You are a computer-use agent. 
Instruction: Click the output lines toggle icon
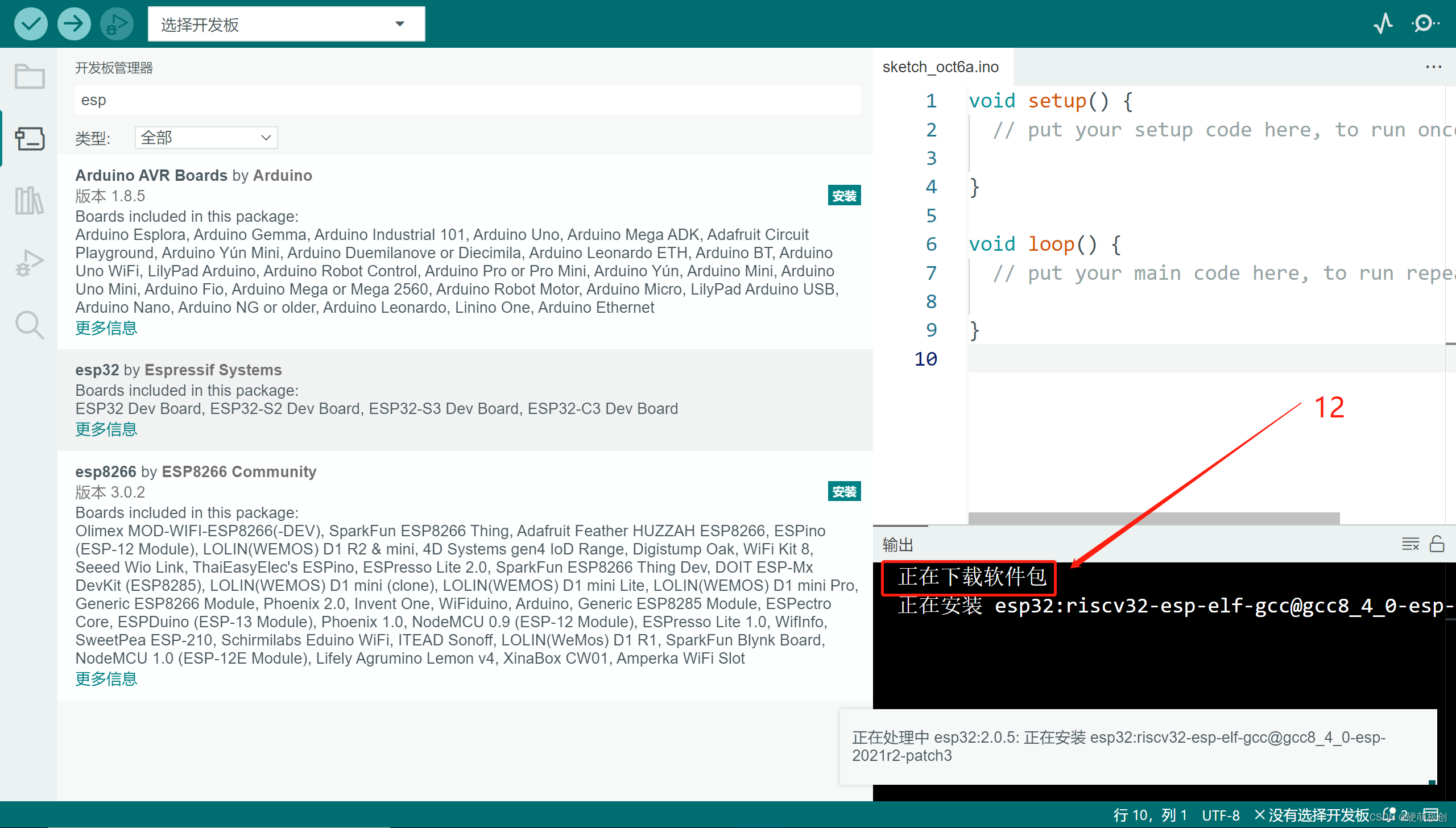pos(1410,544)
